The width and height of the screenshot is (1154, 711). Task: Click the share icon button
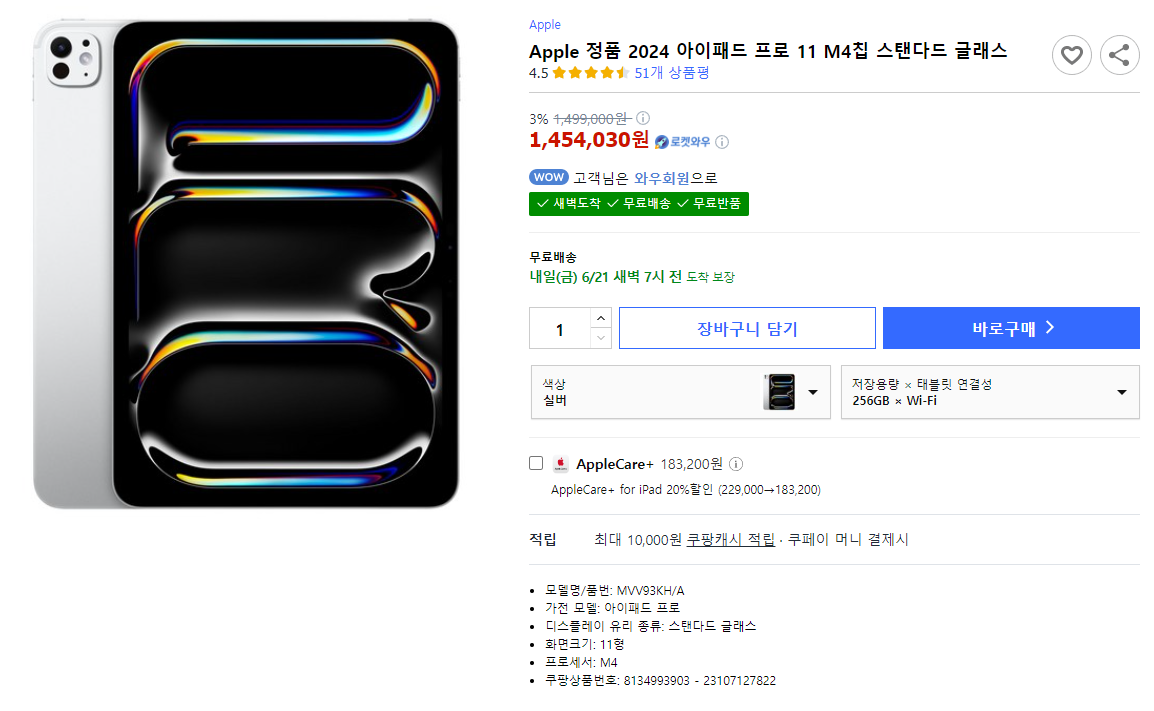[1119, 55]
